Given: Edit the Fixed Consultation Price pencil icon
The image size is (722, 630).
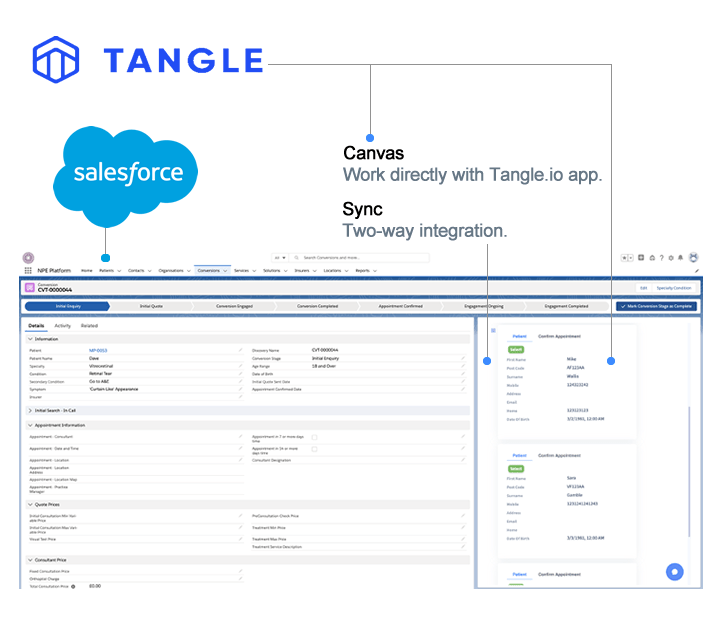Looking at the screenshot, I should tap(240, 571).
